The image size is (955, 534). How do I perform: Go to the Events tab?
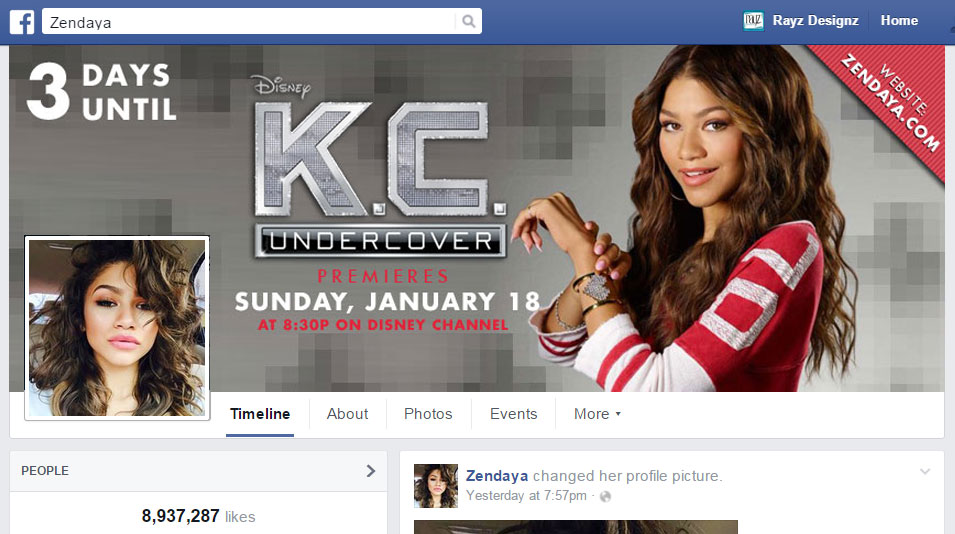[513, 414]
